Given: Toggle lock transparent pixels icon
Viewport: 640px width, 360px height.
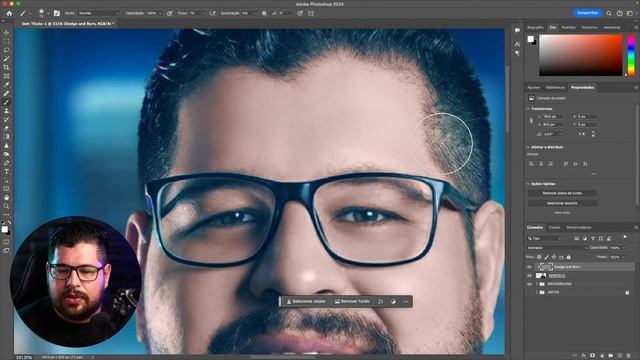Looking at the screenshot, I should click(539, 257).
